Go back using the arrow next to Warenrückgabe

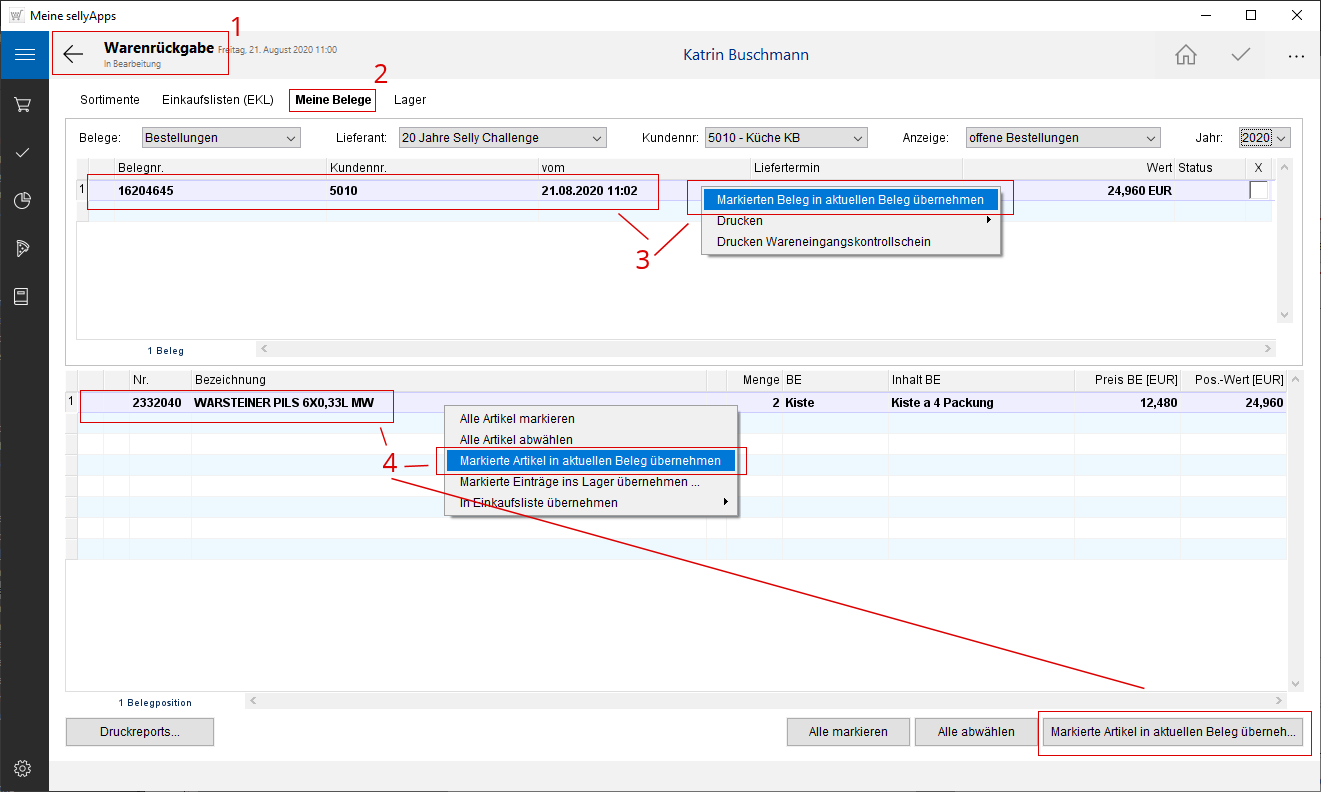[73, 55]
